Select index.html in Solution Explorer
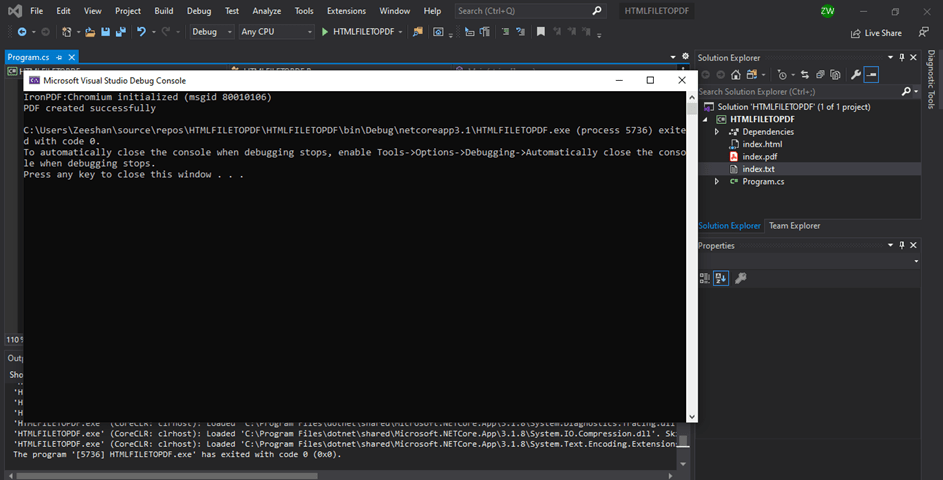943x480 pixels. (762, 144)
